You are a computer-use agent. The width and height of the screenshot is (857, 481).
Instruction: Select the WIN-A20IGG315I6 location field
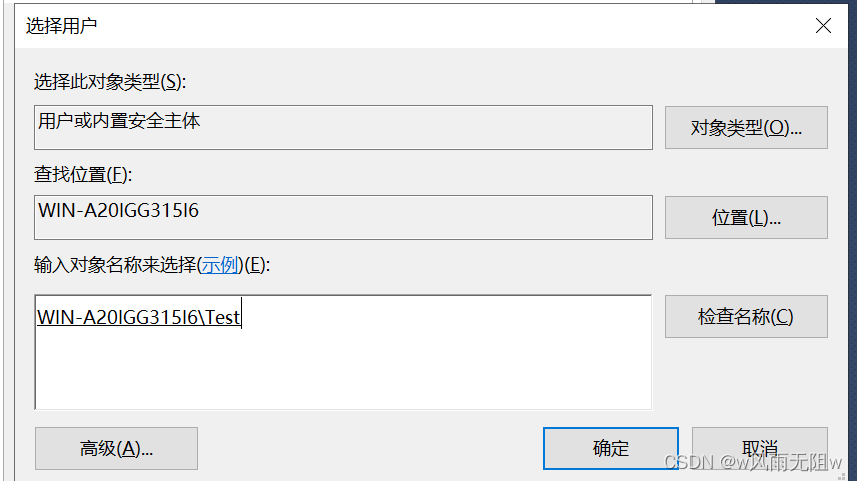pyautogui.click(x=342, y=217)
